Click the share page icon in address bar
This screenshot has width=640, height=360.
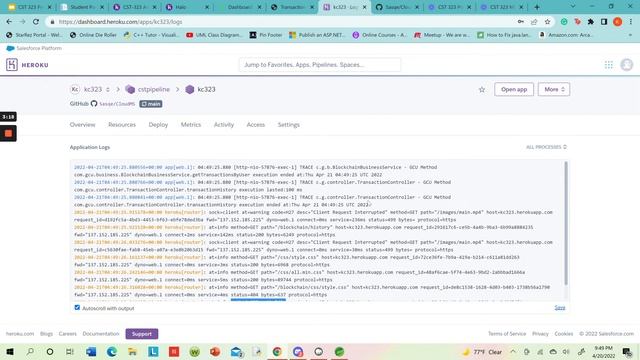click(534, 22)
